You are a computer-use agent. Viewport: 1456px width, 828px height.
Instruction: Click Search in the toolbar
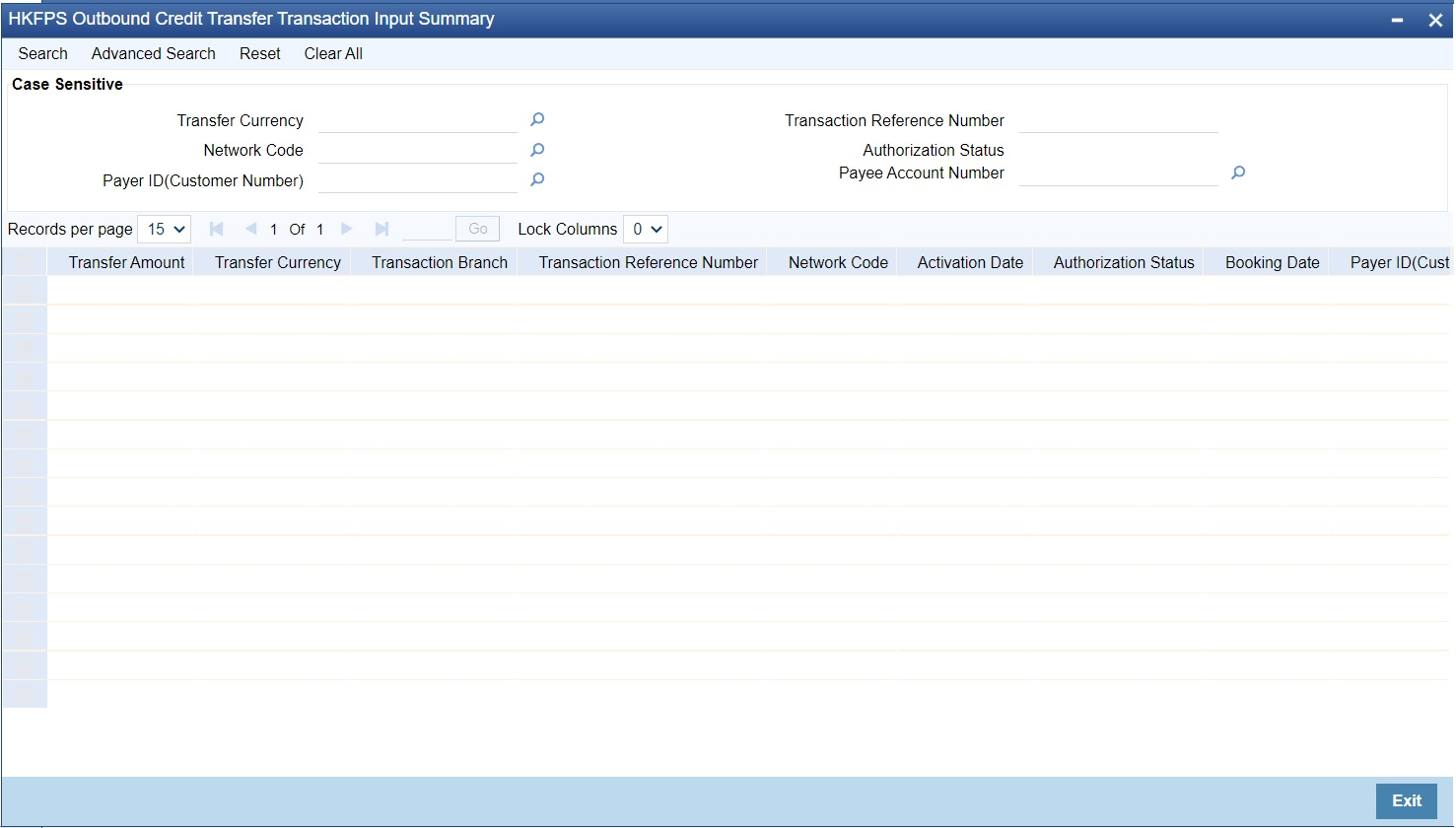click(x=43, y=54)
